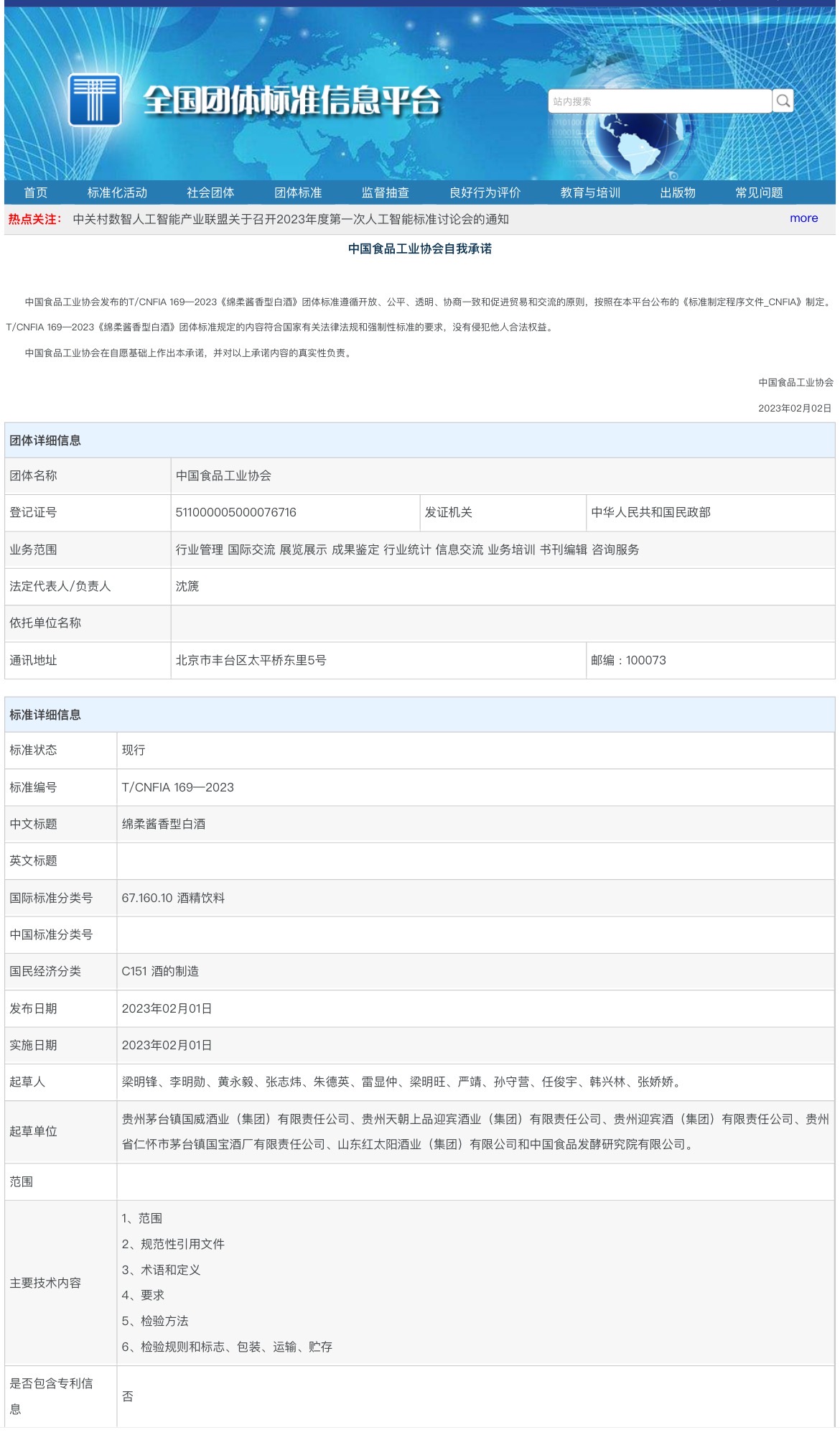Visit the 教育与培训 menu item
This screenshot has width=840, height=1435.
(590, 192)
